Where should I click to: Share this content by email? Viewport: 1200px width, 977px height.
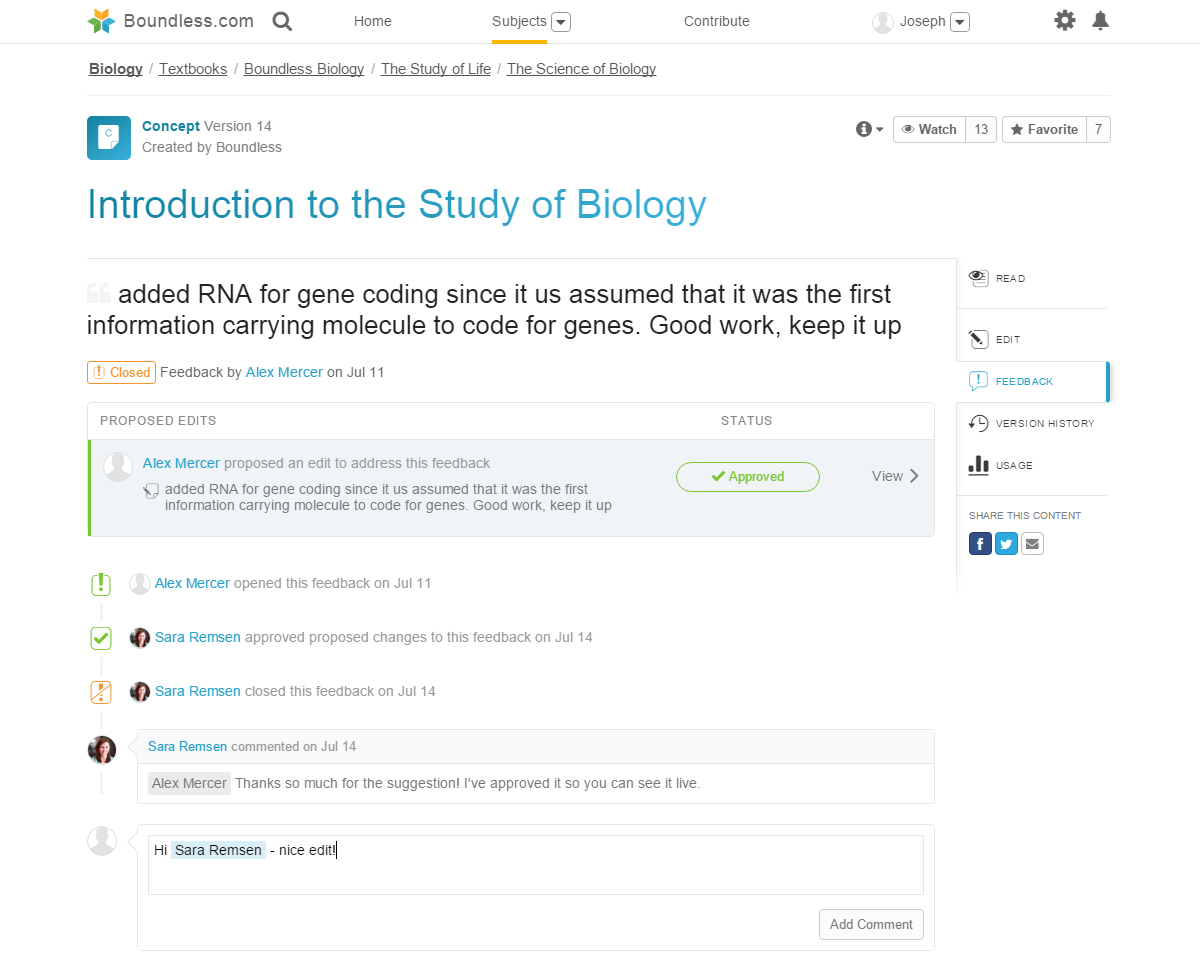click(1032, 544)
